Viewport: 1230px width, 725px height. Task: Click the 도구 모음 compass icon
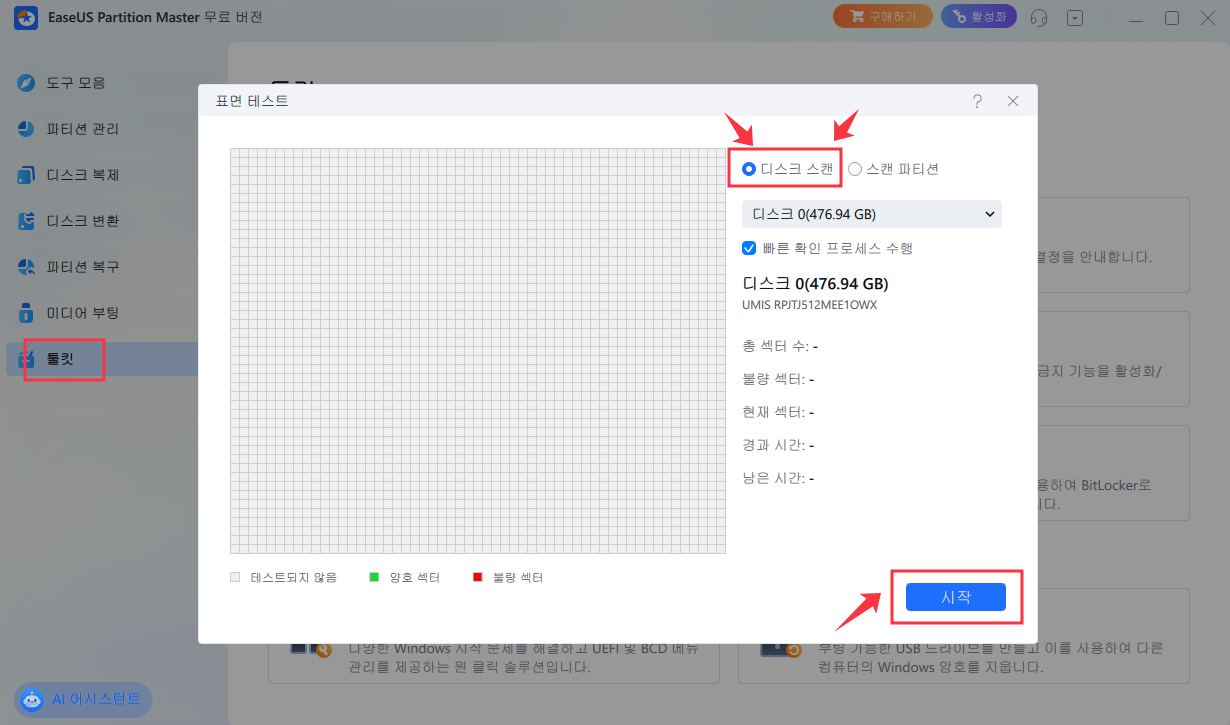point(27,83)
